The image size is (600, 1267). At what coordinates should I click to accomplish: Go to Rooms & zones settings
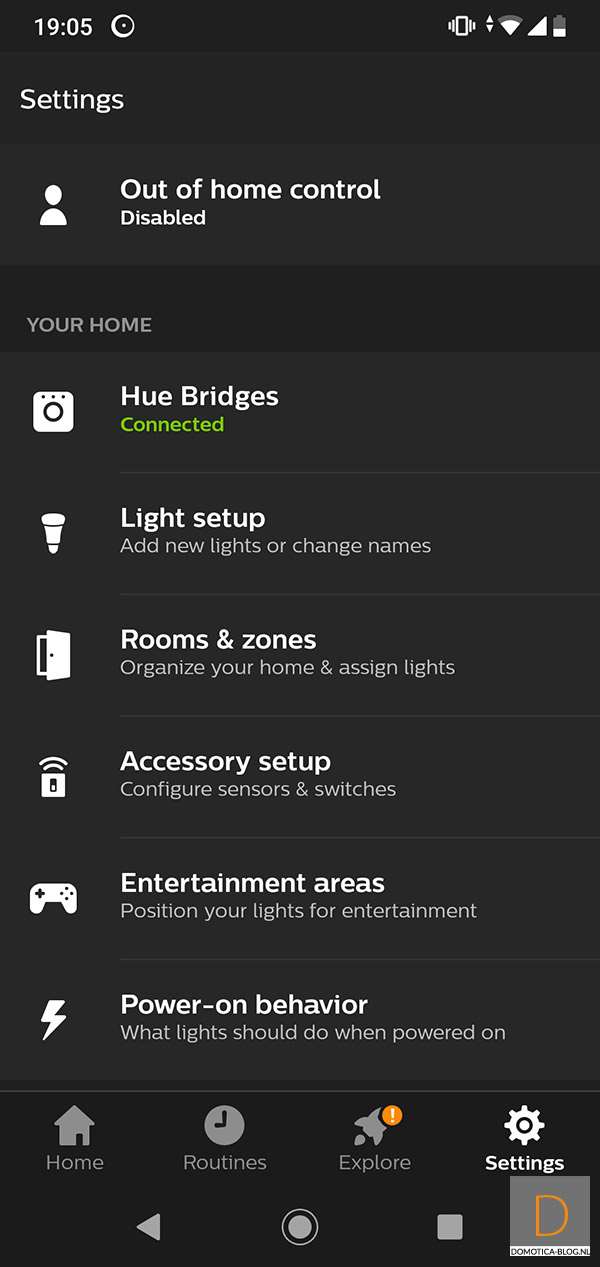pyautogui.click(x=287, y=654)
